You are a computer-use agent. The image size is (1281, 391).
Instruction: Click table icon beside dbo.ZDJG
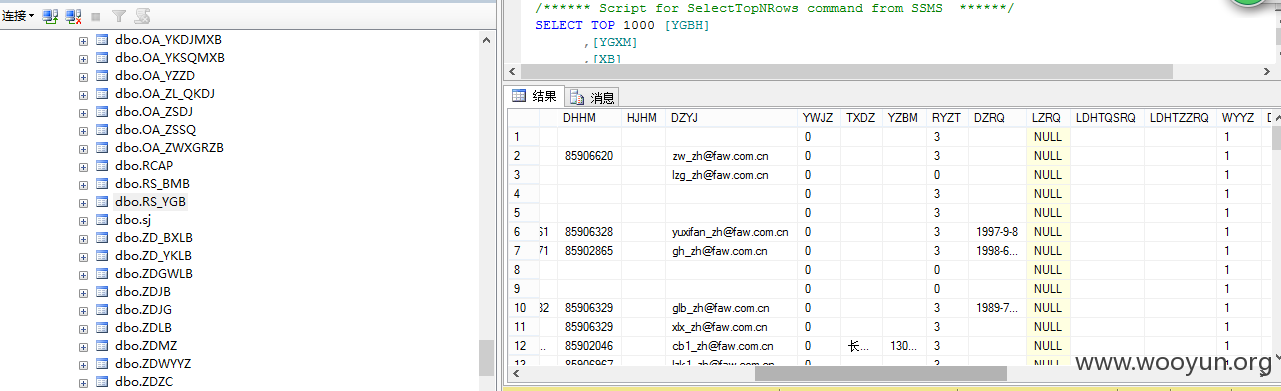(102, 310)
